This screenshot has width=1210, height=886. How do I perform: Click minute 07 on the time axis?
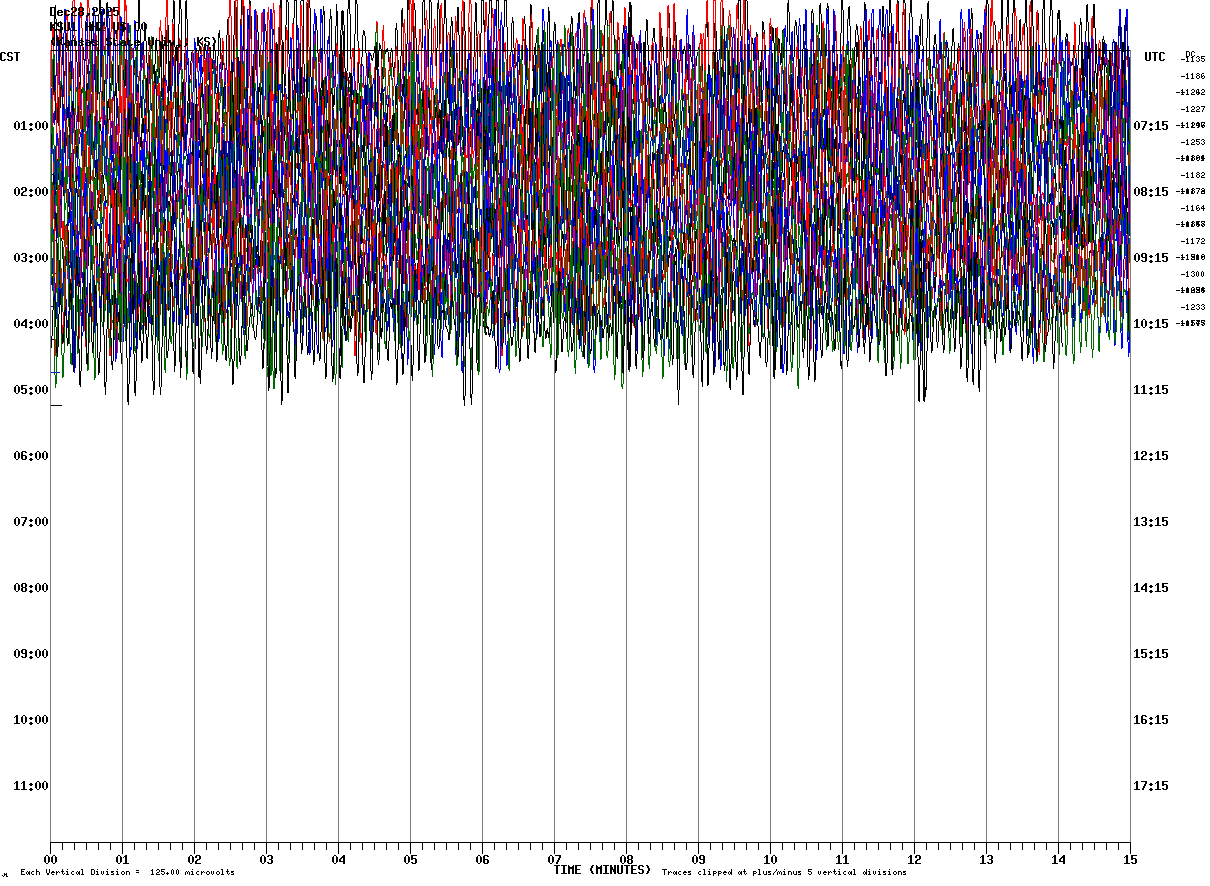click(x=554, y=860)
